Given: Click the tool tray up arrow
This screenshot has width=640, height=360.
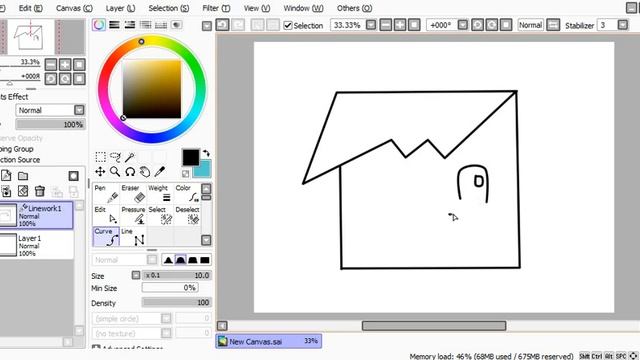Looking at the screenshot, I should 207,188.
